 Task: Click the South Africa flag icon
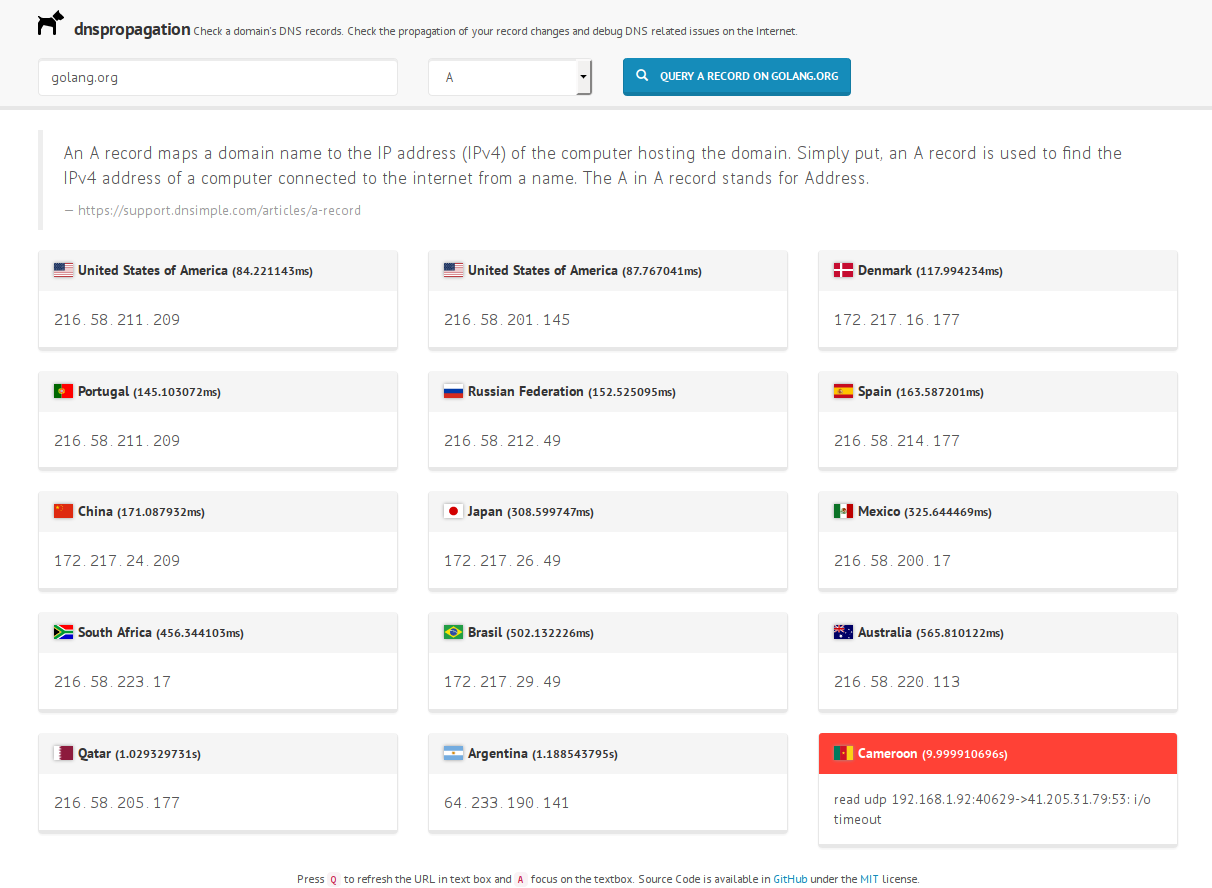click(x=63, y=632)
